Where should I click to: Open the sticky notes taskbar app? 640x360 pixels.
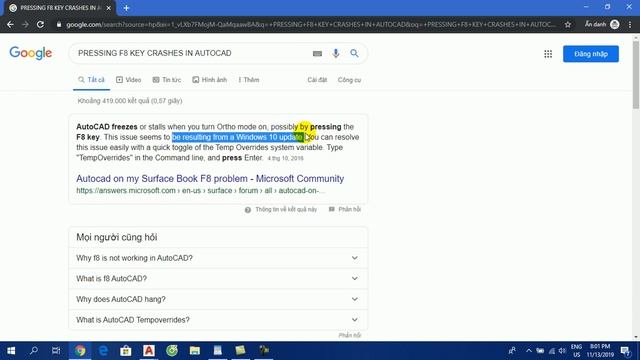(x=240, y=351)
